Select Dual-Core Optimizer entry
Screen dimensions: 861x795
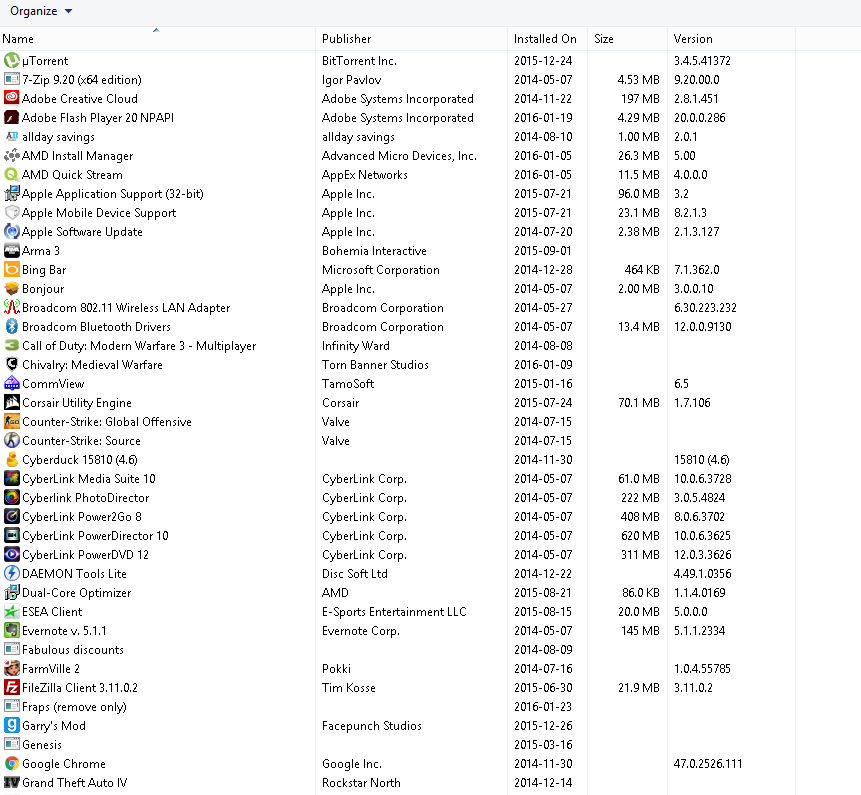tap(76, 592)
